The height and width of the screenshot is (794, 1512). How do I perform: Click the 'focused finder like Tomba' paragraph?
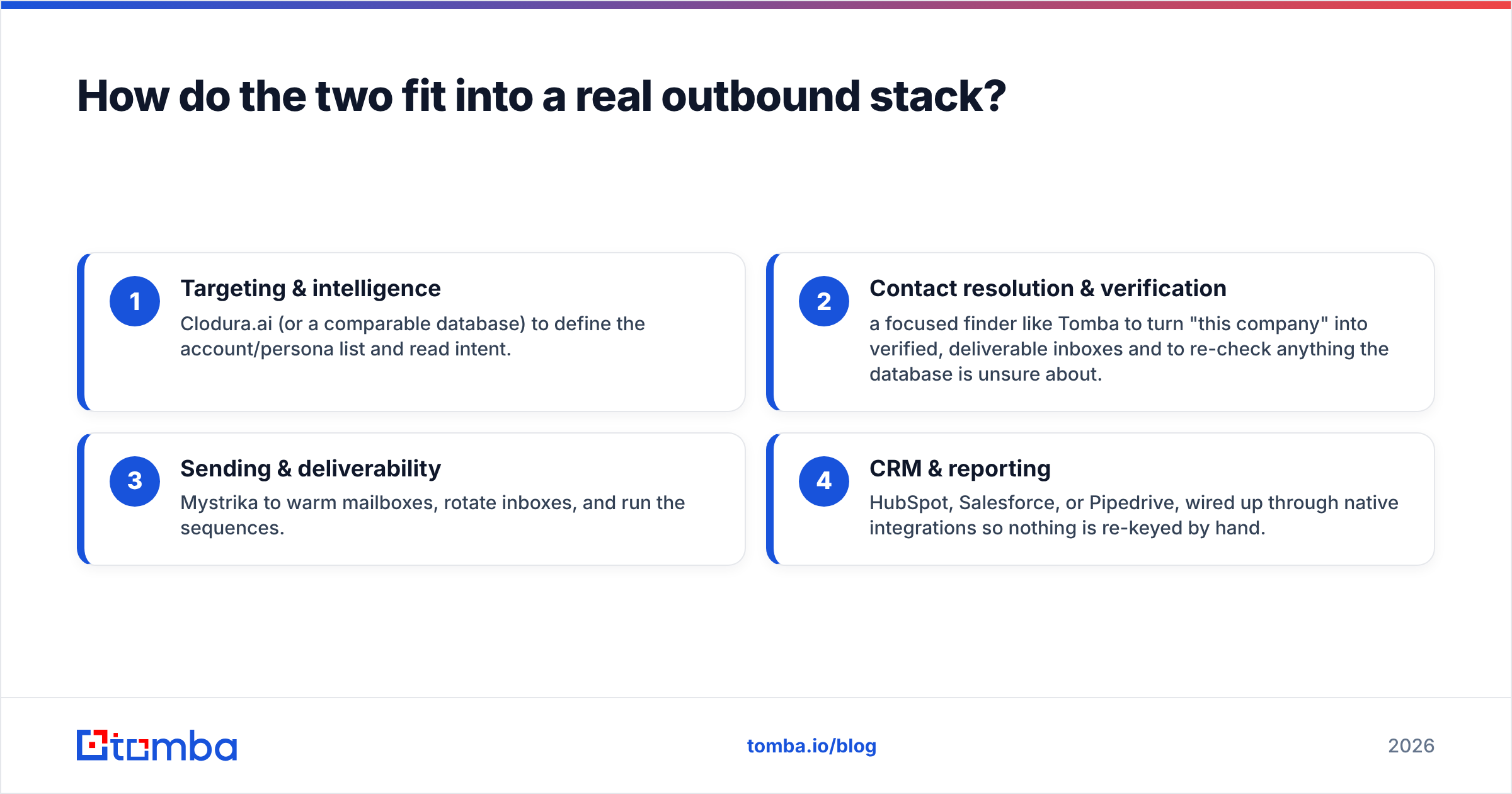tap(1129, 348)
